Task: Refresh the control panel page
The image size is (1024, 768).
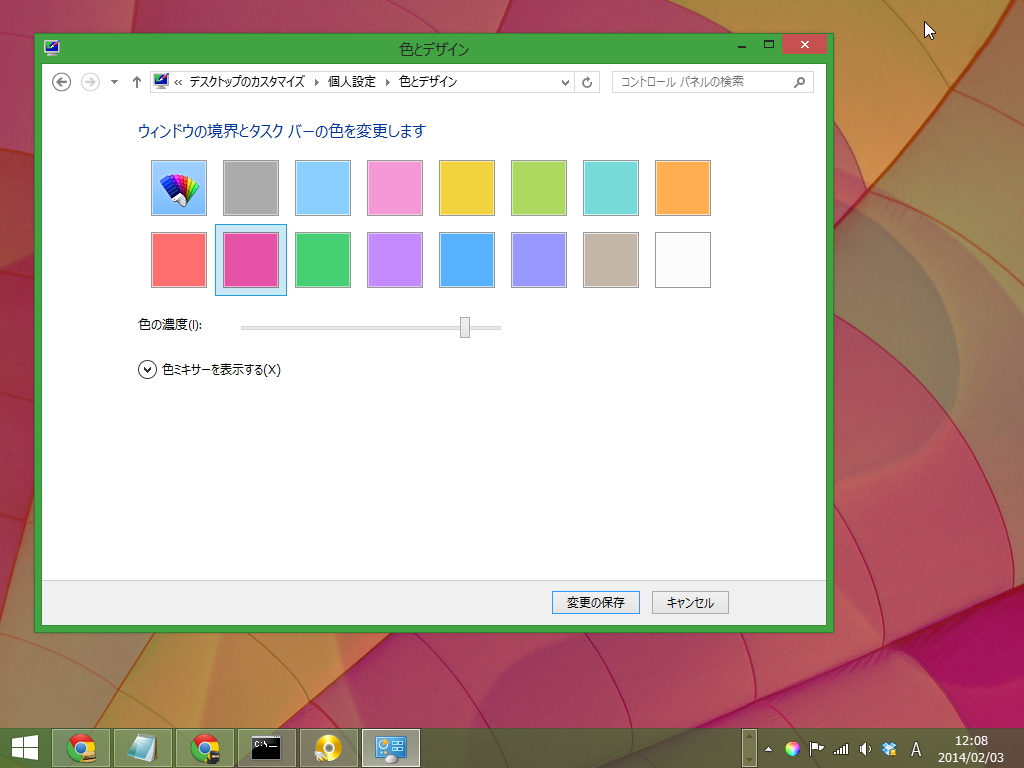Action: 587,82
